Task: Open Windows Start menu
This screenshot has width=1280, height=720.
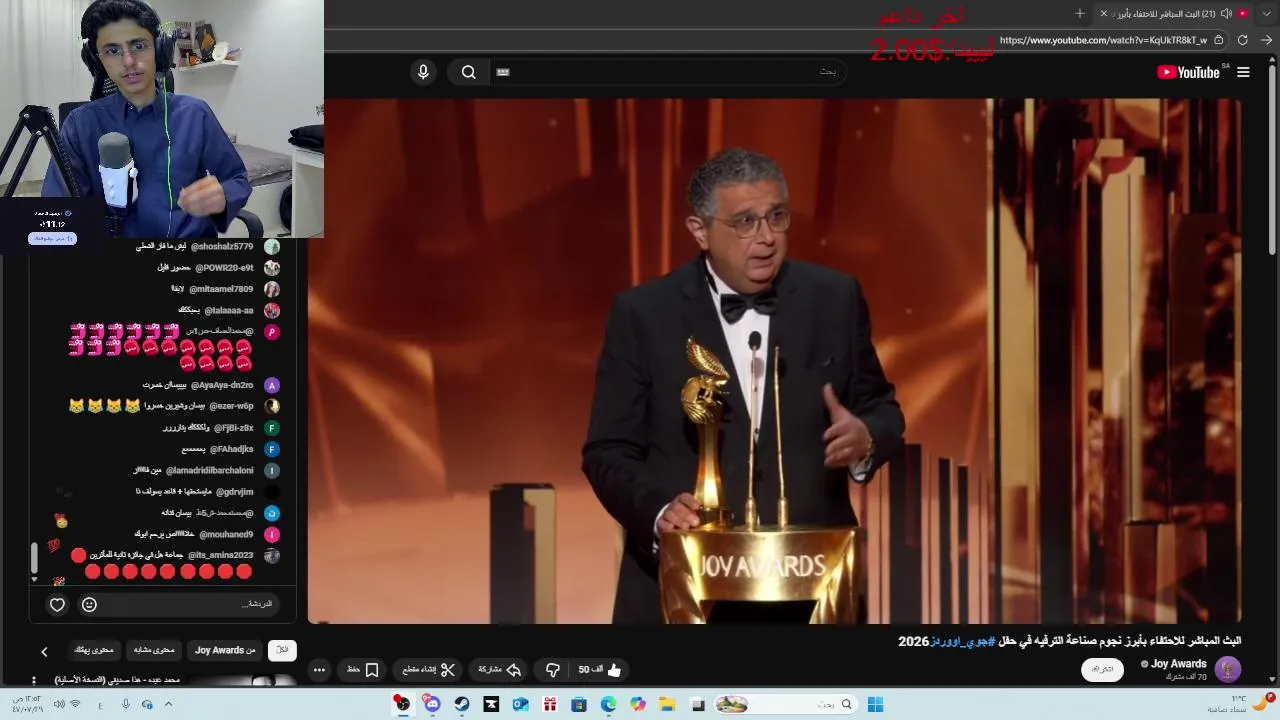Action: 875,704
